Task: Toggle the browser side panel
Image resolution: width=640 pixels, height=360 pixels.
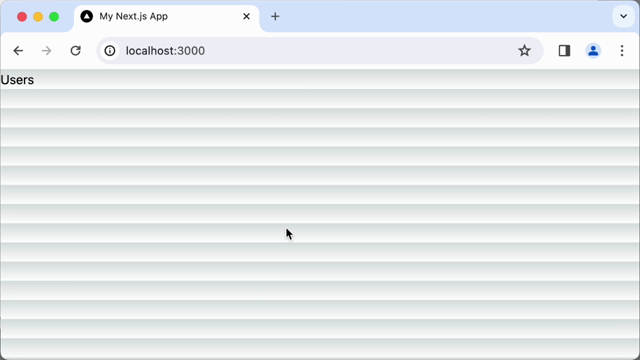Action: (x=564, y=51)
